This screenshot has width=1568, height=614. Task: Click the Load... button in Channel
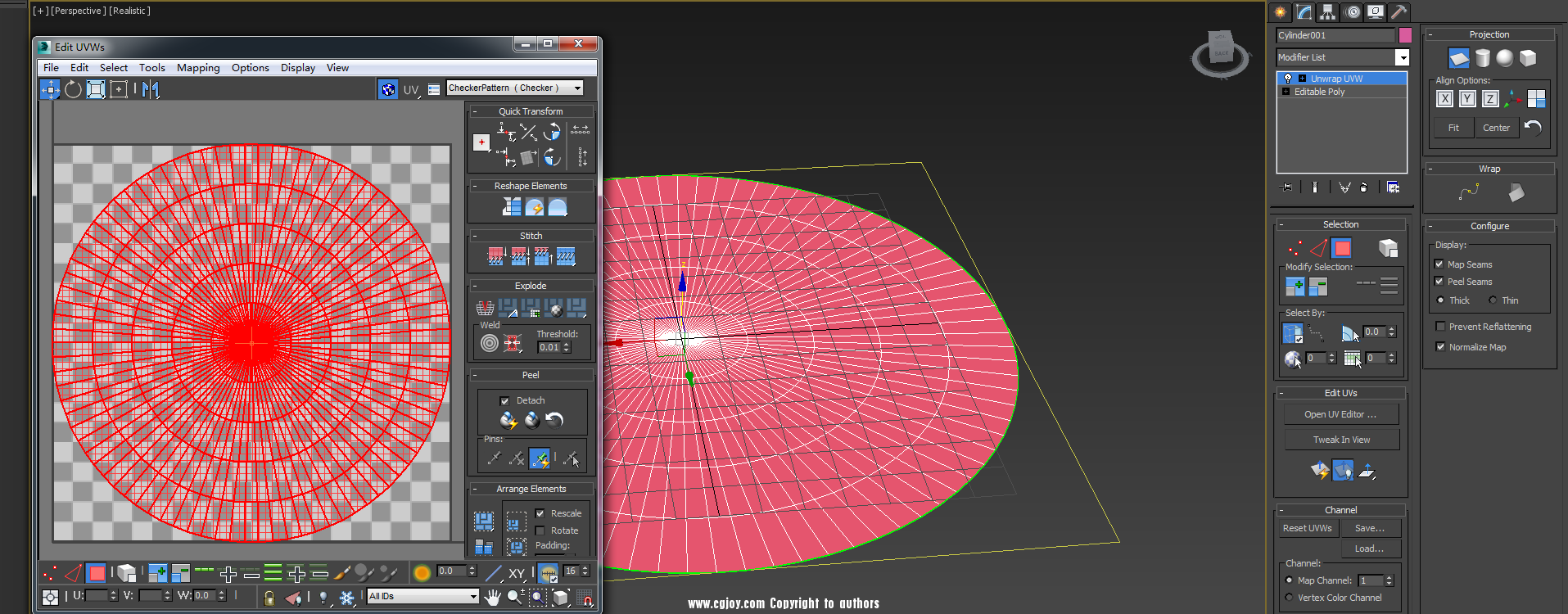pos(1369,549)
